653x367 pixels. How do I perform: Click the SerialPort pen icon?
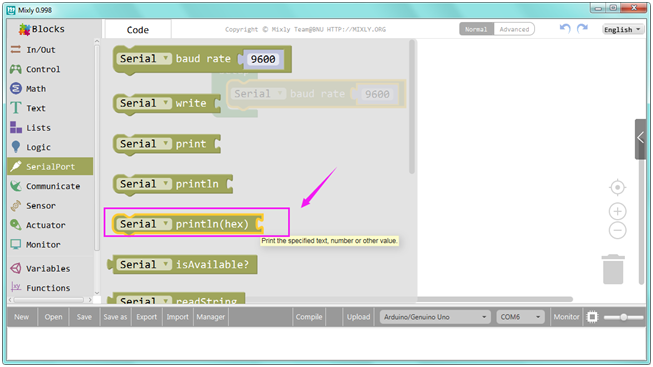(x=15, y=166)
